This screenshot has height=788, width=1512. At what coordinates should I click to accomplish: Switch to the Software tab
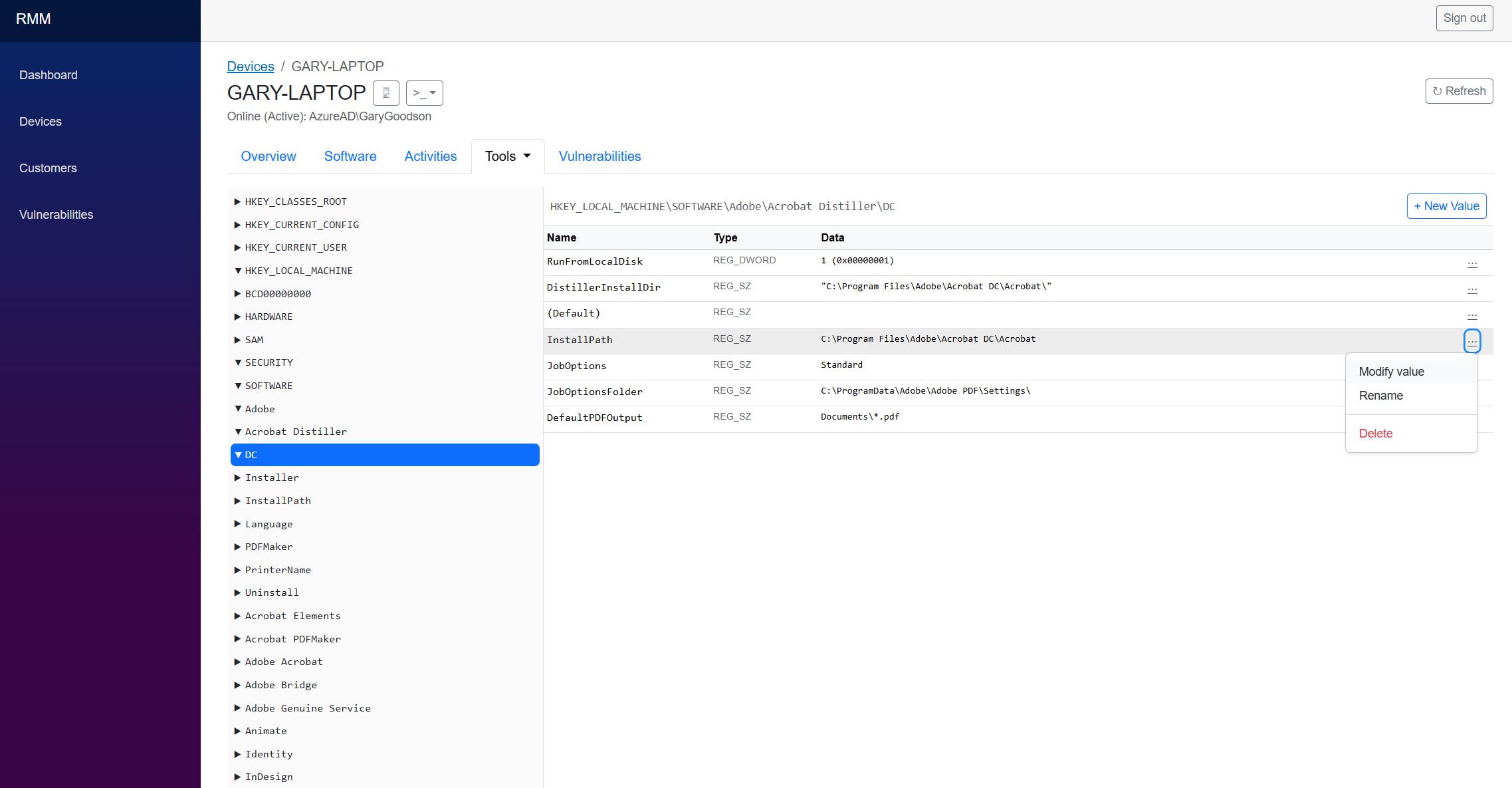pos(350,156)
